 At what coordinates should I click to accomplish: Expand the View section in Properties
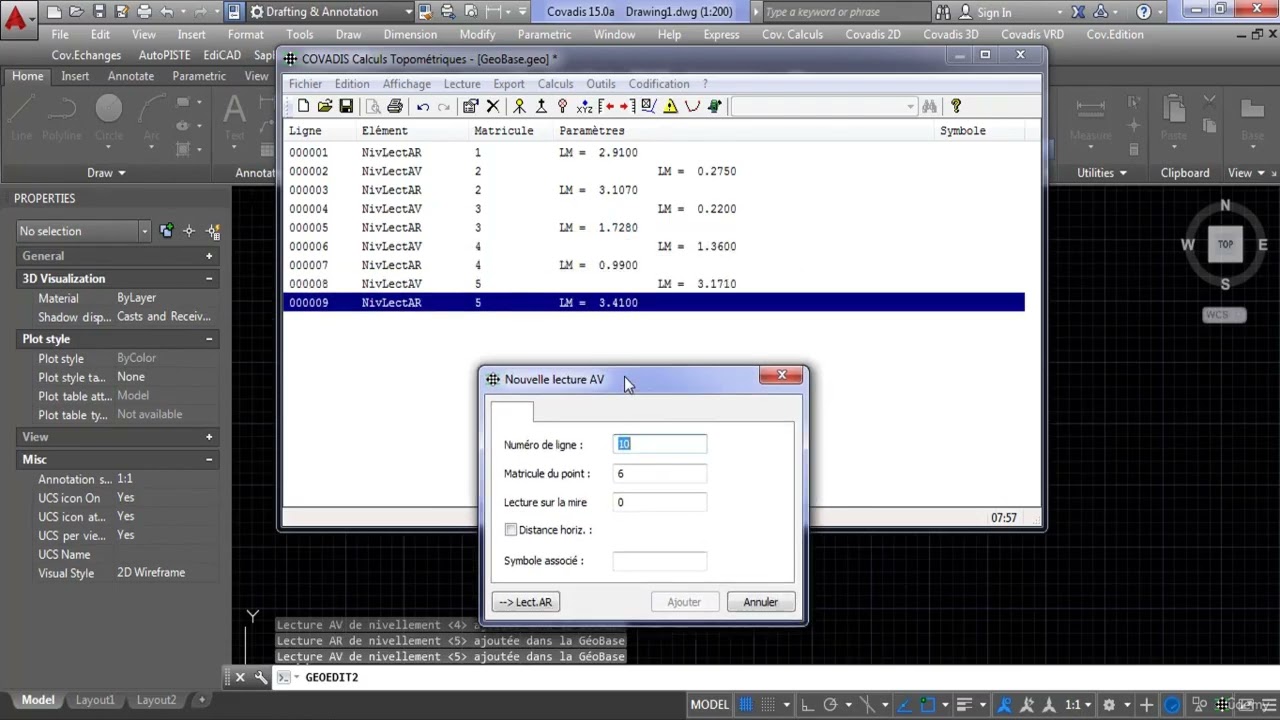(x=209, y=437)
